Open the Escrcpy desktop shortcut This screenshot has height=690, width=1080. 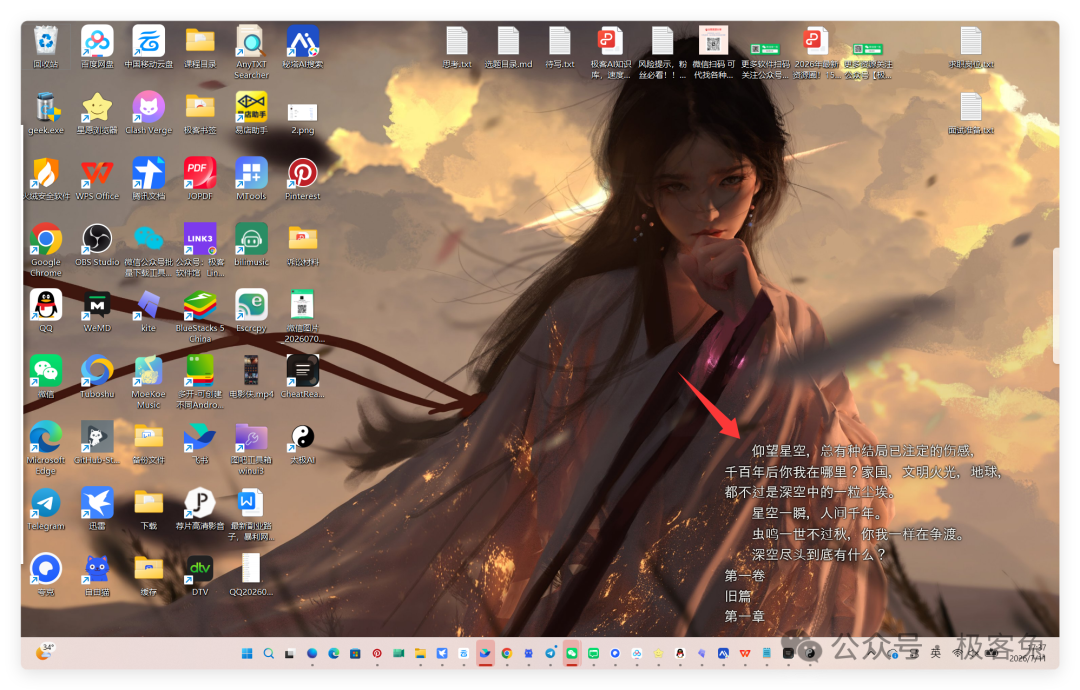[x=251, y=311]
